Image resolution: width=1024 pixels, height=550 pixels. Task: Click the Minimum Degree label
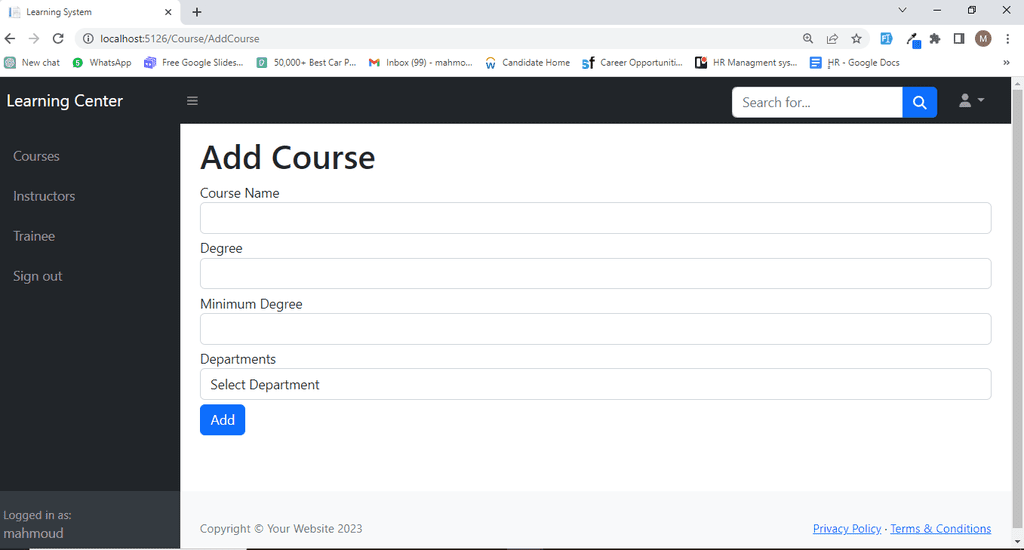[251, 304]
